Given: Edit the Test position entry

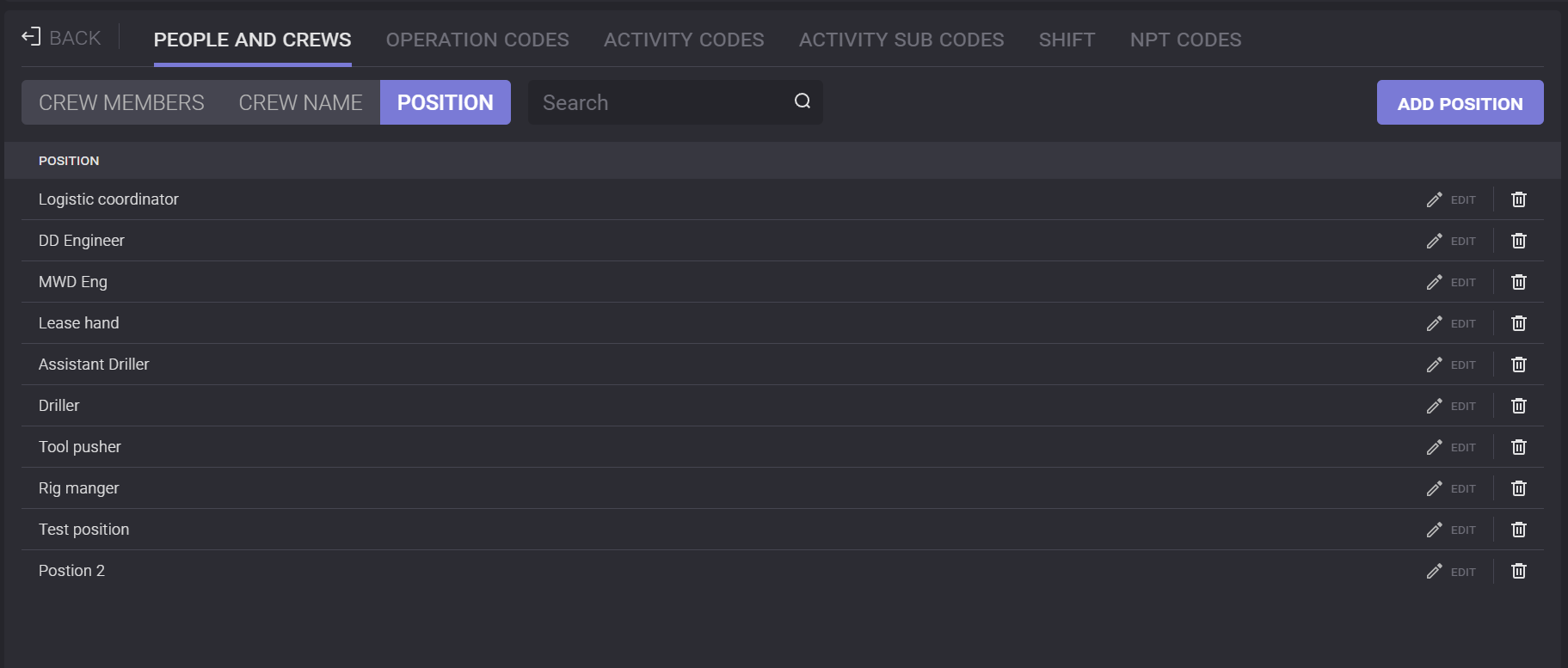Looking at the screenshot, I should (1451, 530).
